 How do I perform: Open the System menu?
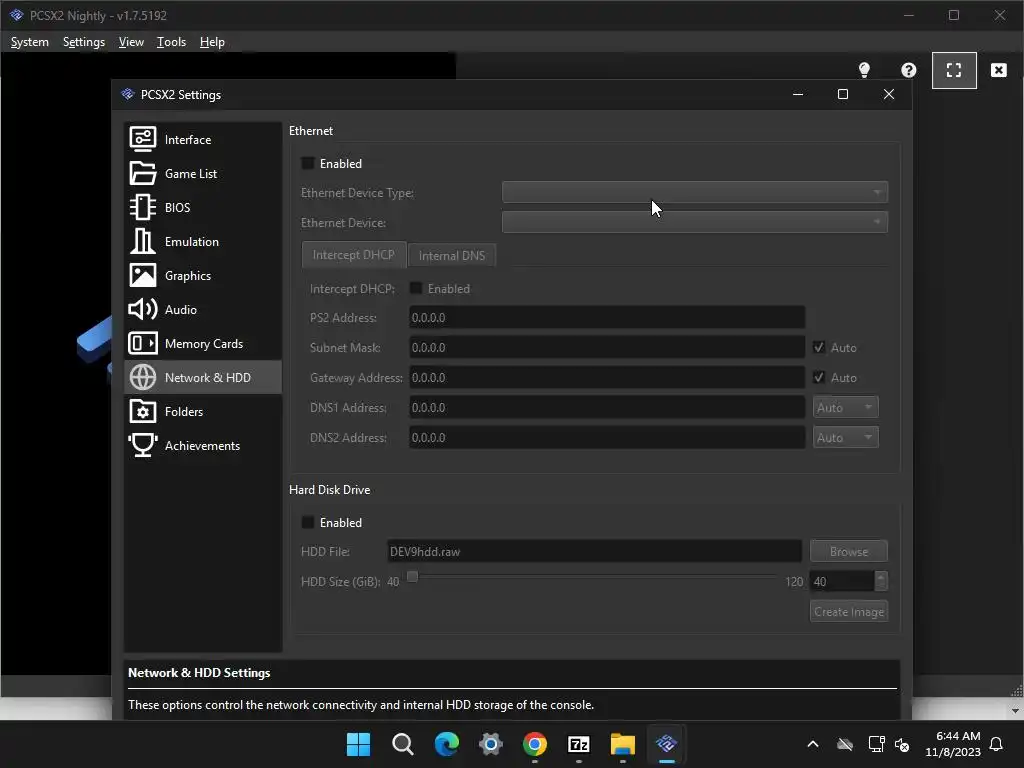click(29, 42)
